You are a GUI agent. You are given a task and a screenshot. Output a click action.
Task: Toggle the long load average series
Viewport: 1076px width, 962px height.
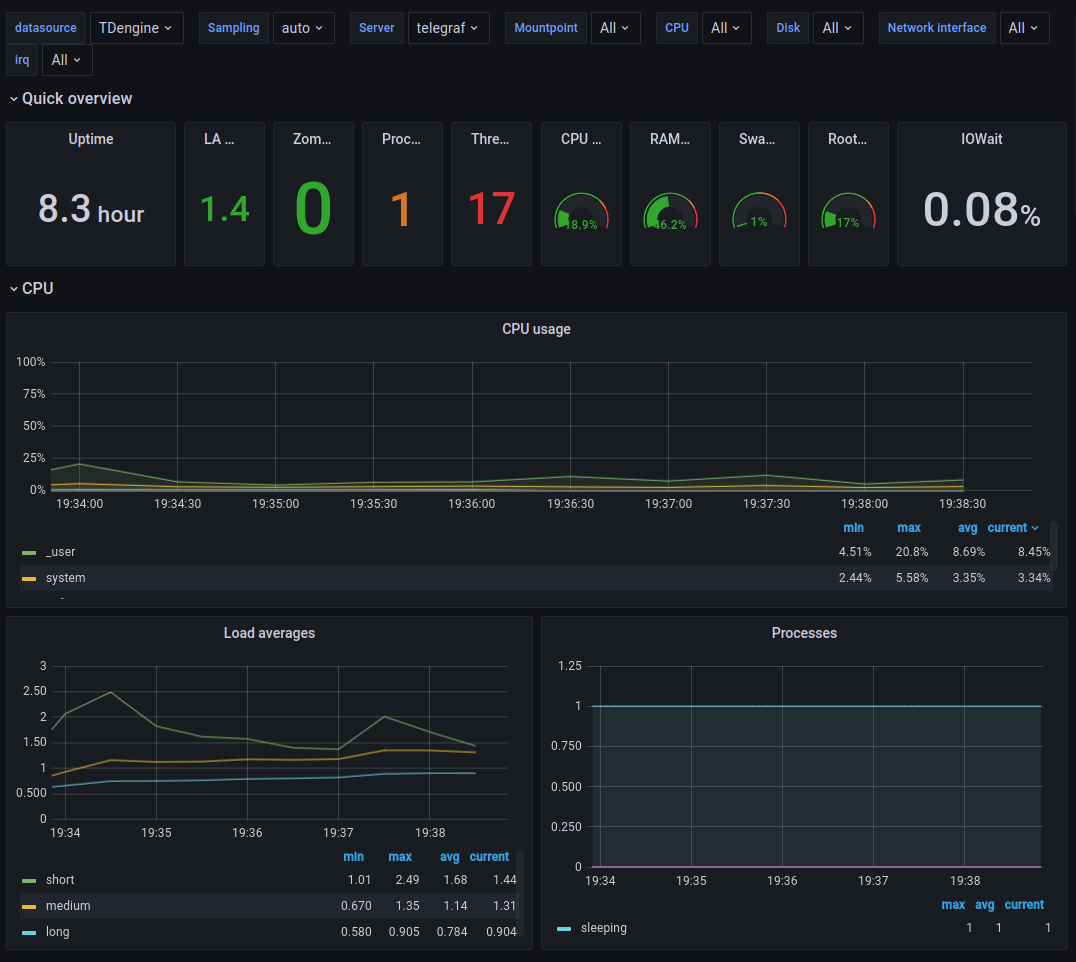click(58, 932)
